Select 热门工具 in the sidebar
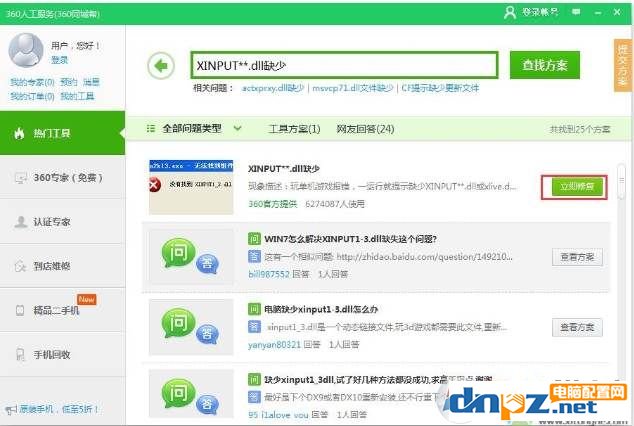This screenshot has width=634, height=426. click(x=62, y=133)
